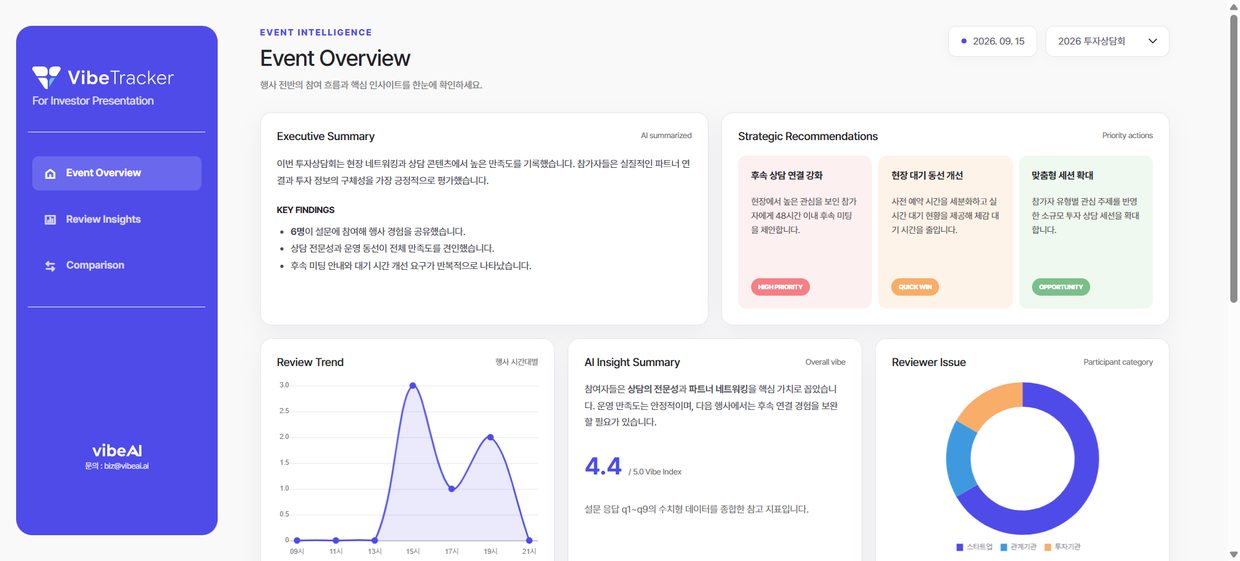Click the Reviewer Issue title
The width and height of the screenshot is (1240, 561).
929,362
